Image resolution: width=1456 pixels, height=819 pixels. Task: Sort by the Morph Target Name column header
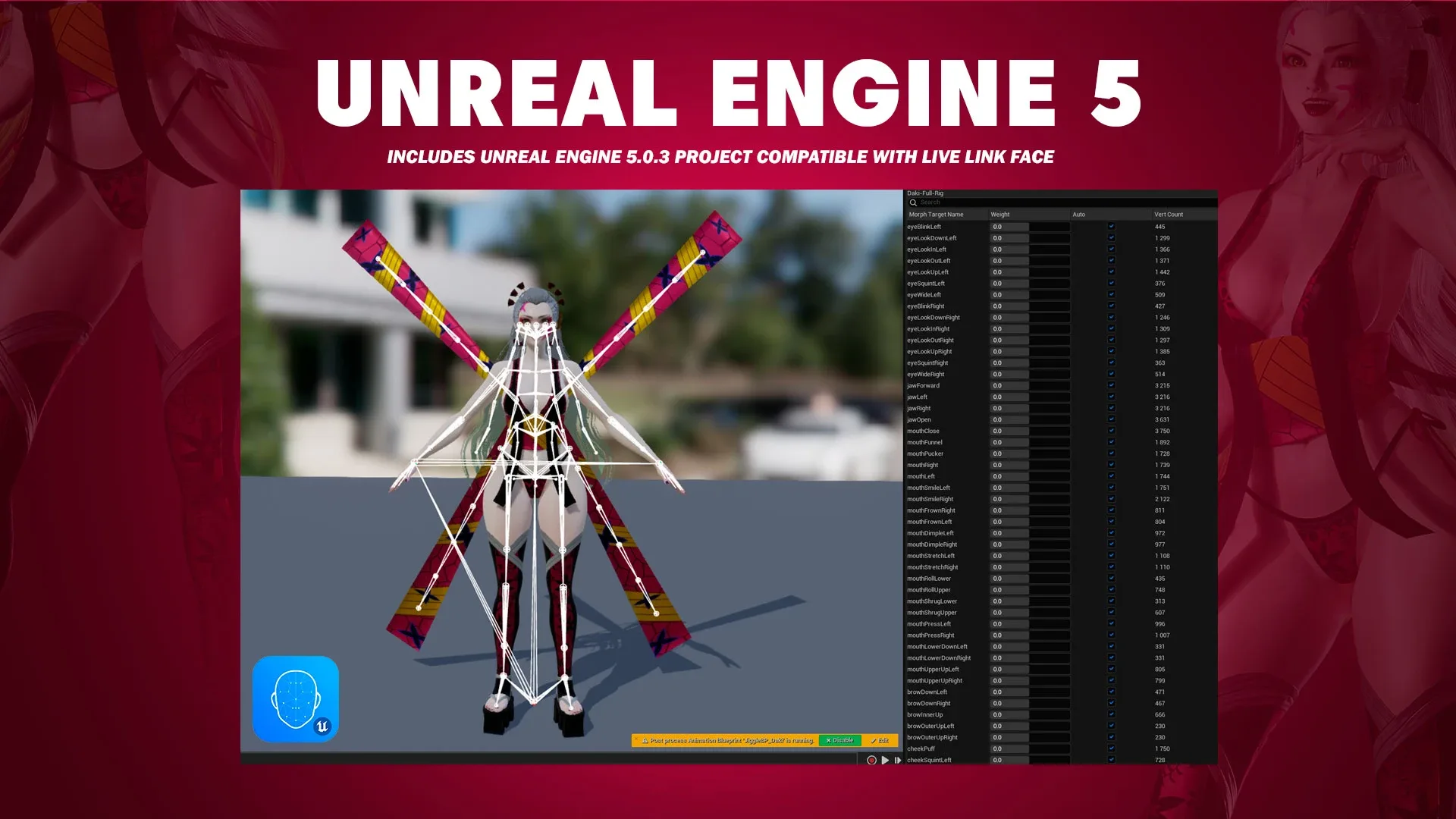click(x=936, y=215)
